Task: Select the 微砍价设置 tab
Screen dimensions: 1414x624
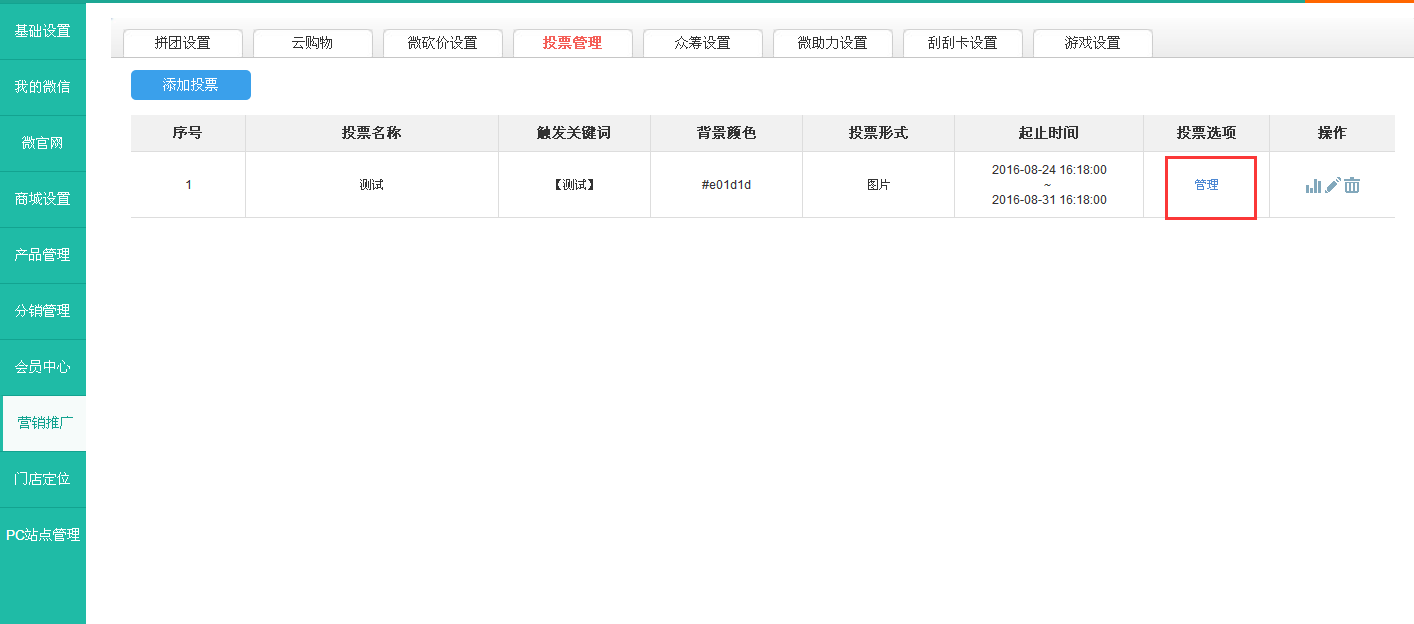Action: point(442,43)
